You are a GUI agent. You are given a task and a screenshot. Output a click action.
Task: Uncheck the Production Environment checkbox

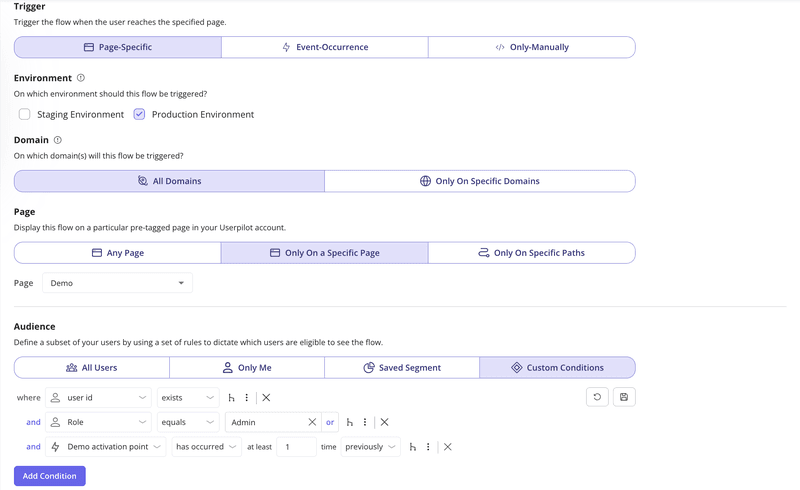coord(139,114)
